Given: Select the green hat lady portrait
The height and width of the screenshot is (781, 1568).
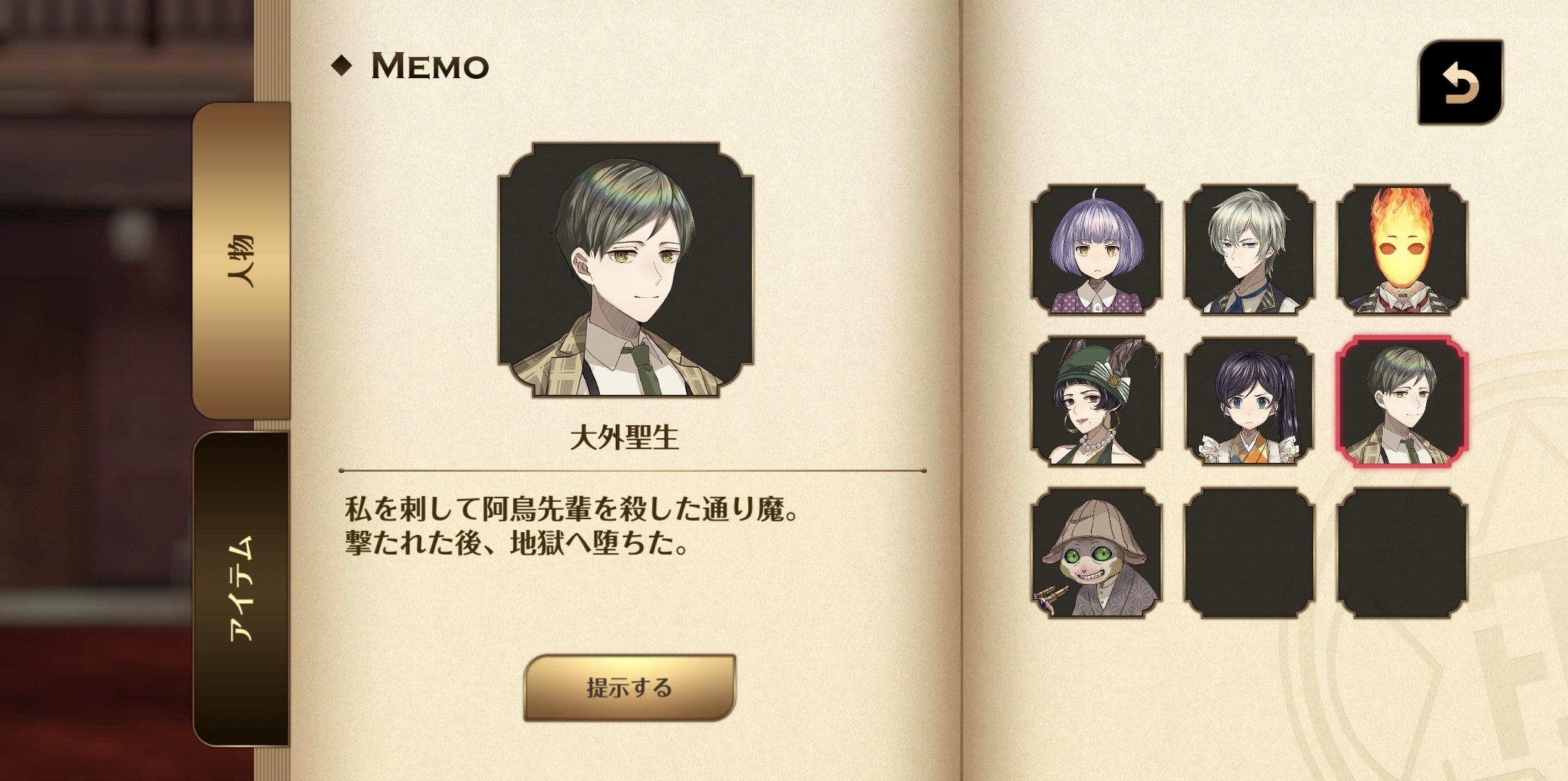Looking at the screenshot, I should (1096, 401).
